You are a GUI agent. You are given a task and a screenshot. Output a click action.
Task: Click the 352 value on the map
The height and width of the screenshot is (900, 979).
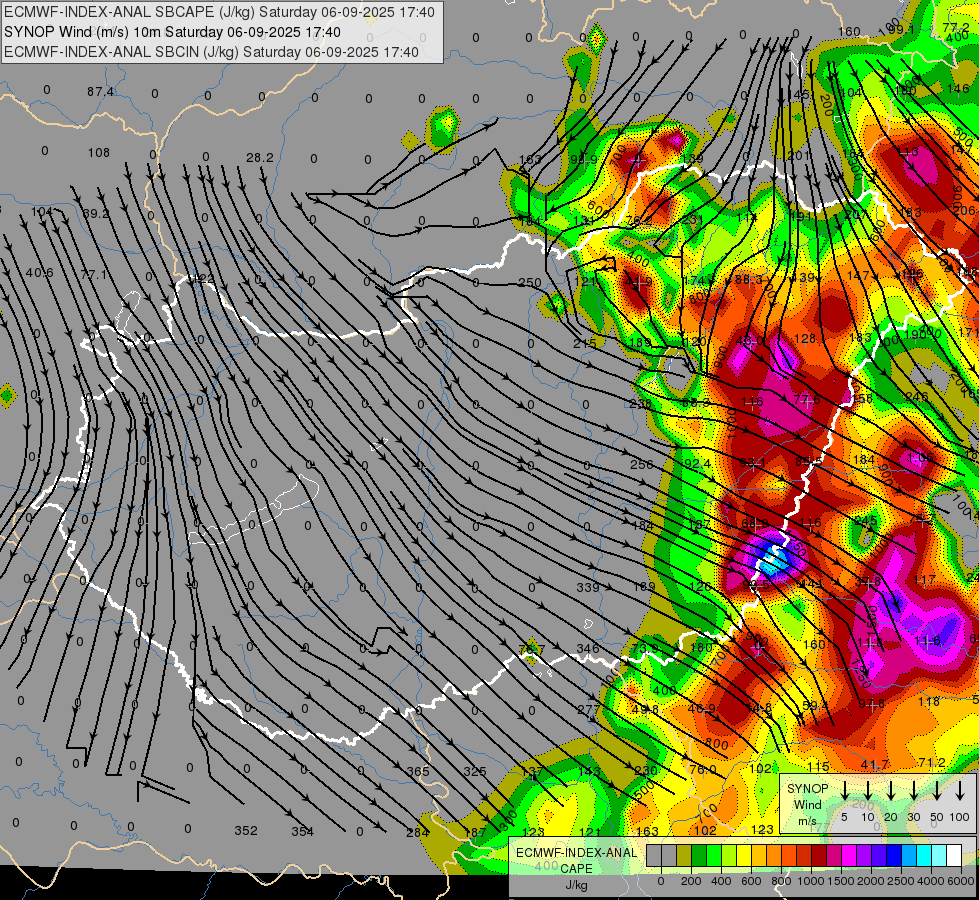pos(245,831)
